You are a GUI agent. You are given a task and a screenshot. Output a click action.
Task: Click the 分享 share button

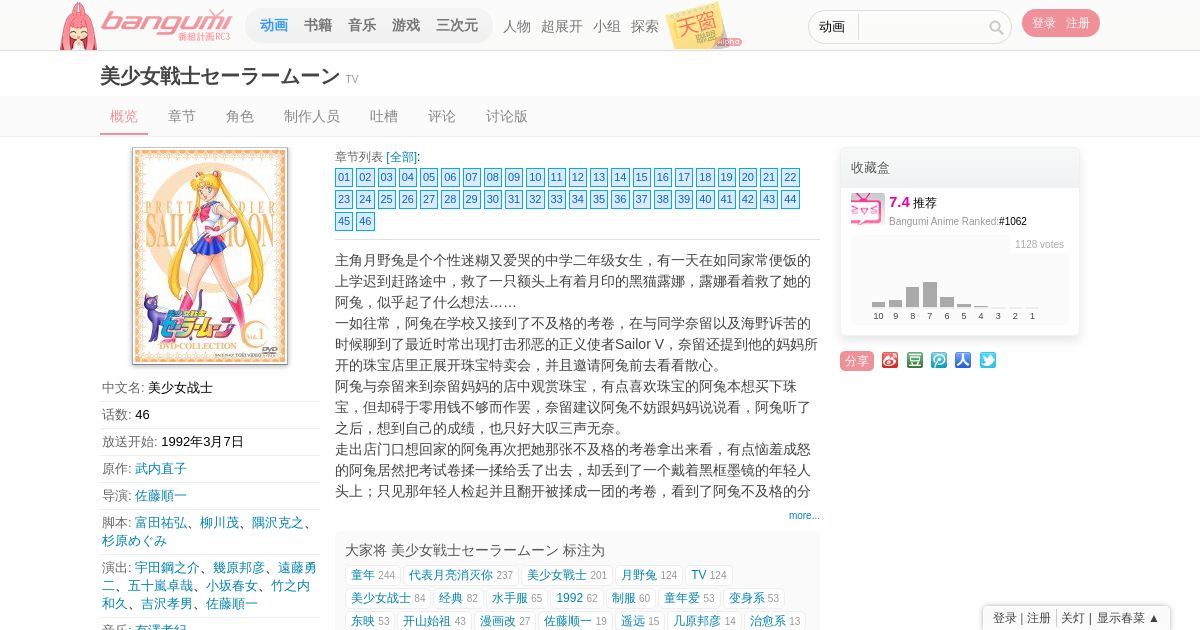(857, 361)
